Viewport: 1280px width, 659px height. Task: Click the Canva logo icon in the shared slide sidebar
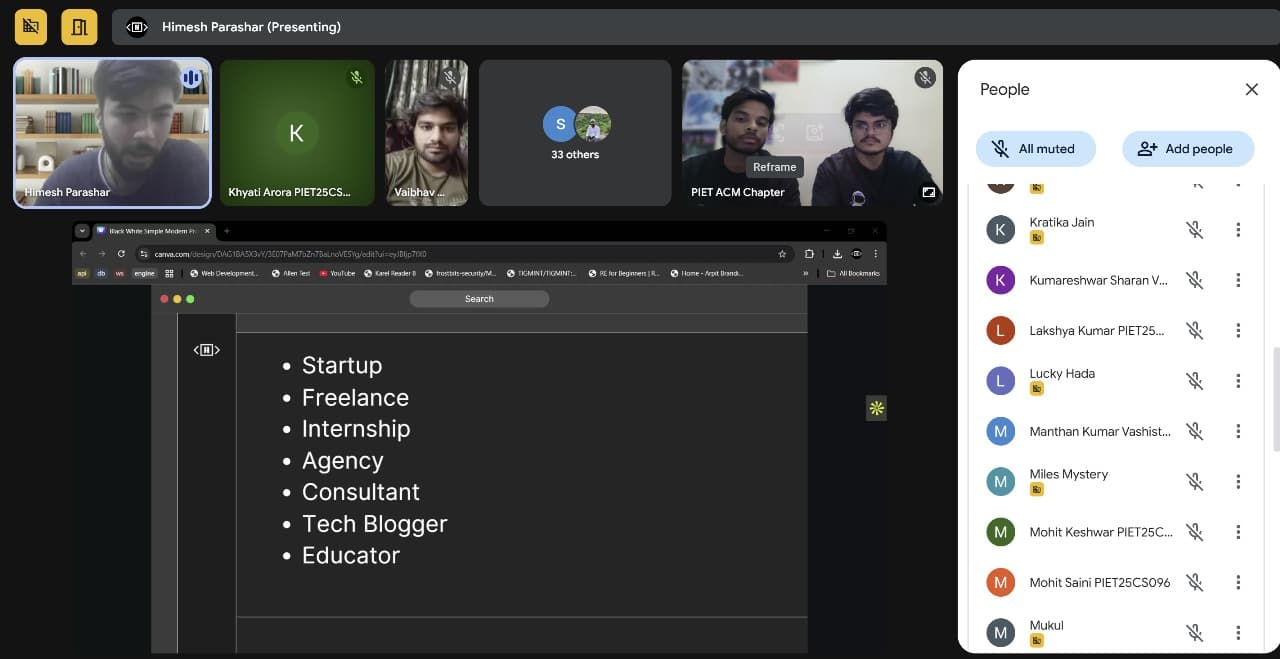(206, 350)
